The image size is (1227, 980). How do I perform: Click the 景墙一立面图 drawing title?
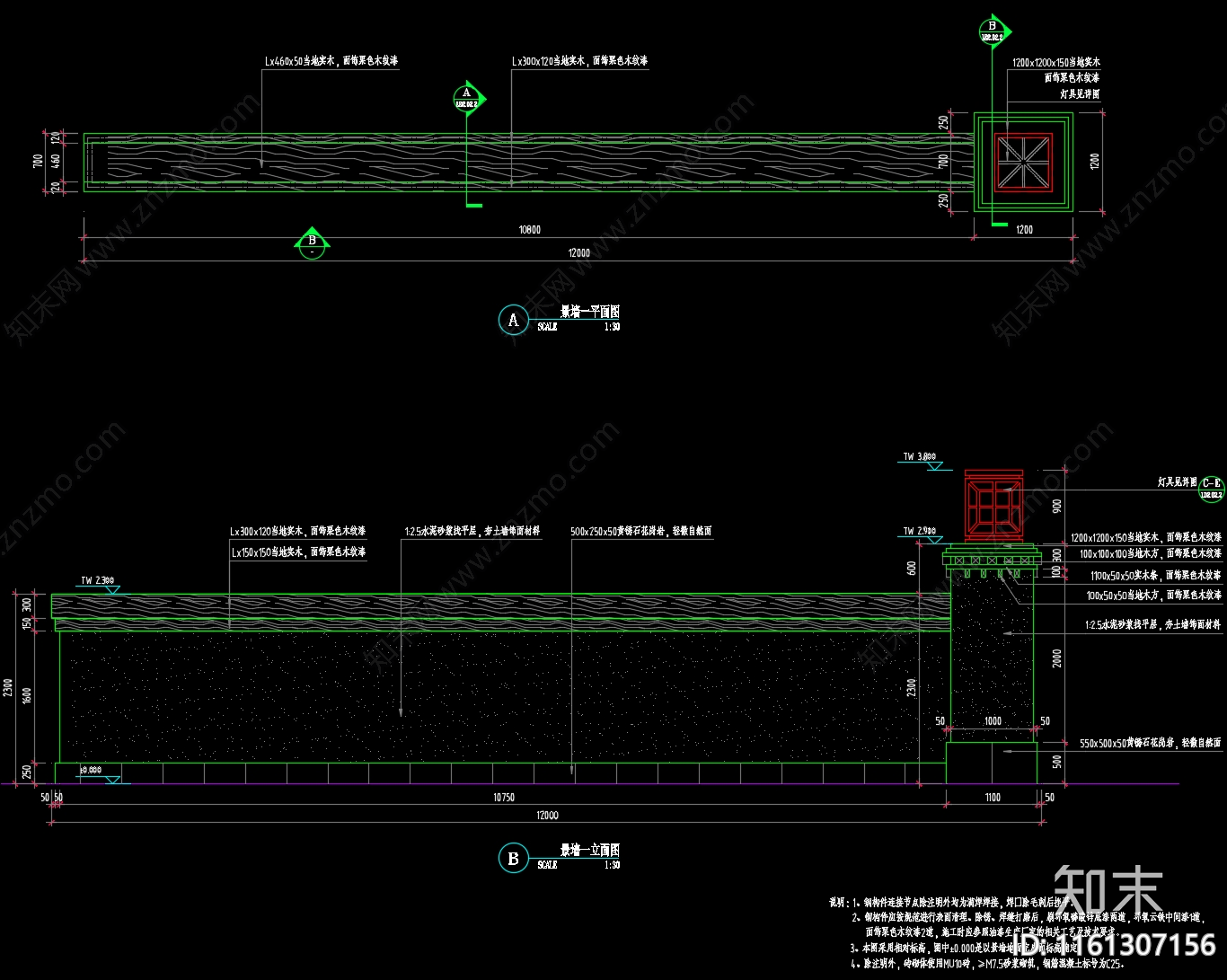tap(590, 850)
